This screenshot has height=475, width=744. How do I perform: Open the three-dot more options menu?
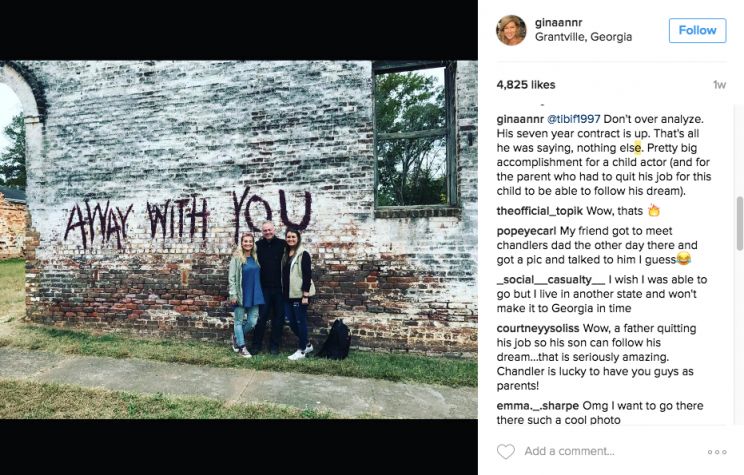pyautogui.click(x=717, y=452)
